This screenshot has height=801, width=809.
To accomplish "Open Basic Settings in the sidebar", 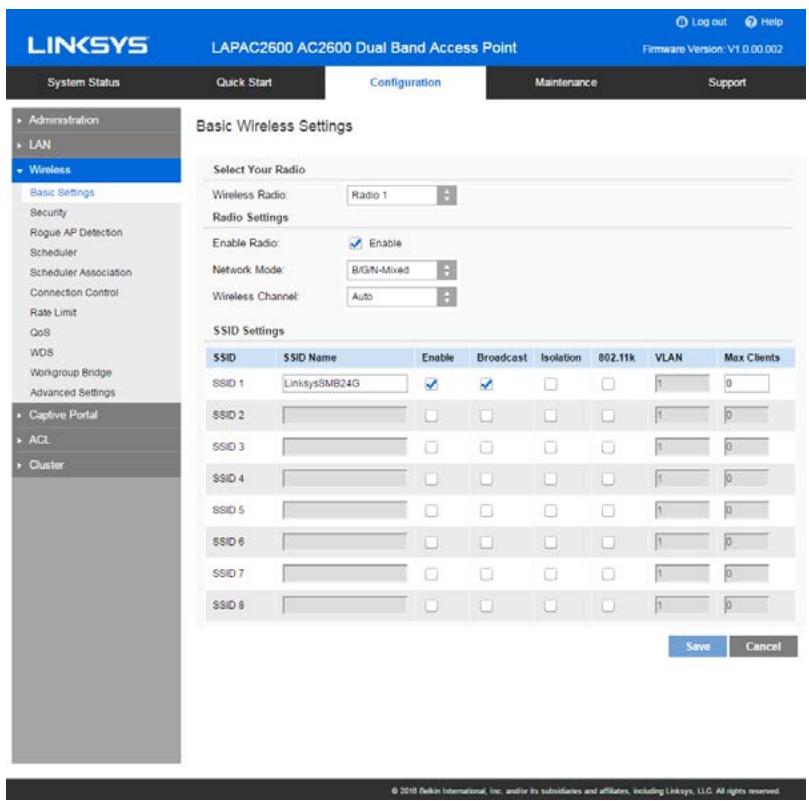I will pos(62,193).
